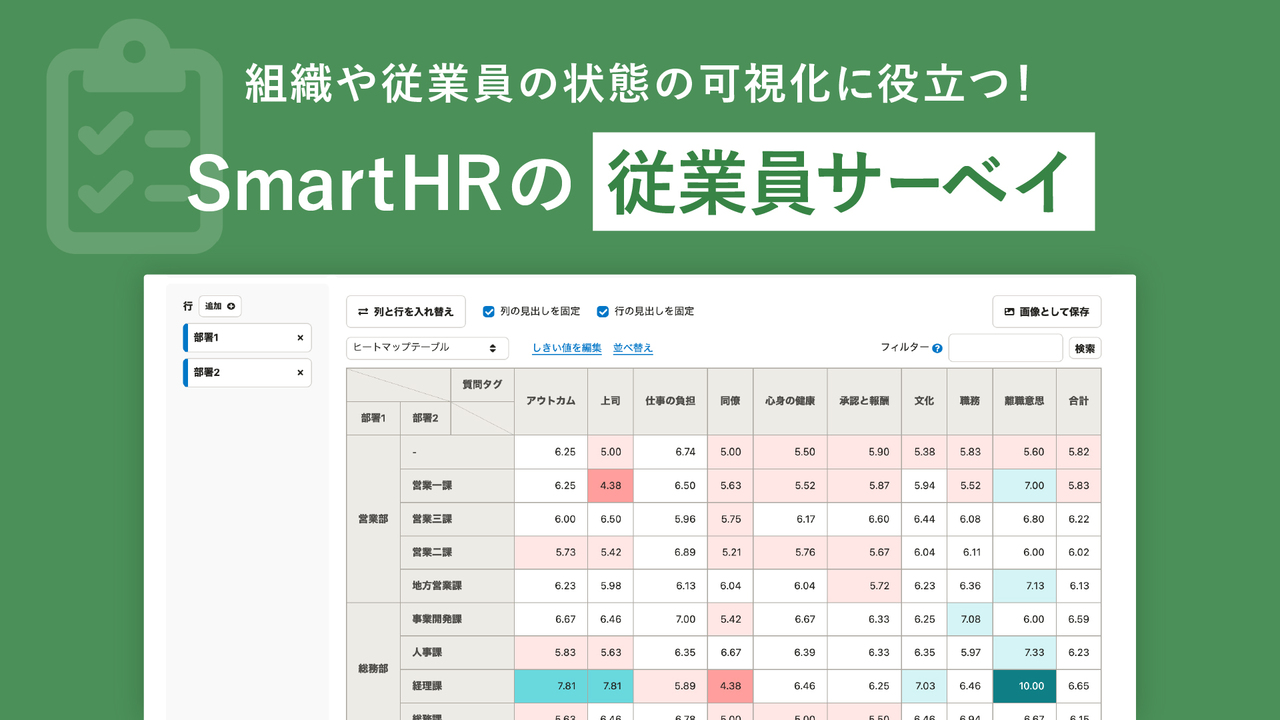Click 画像として保存 button
Image resolution: width=1280 pixels, height=720 pixels.
coord(1047,312)
